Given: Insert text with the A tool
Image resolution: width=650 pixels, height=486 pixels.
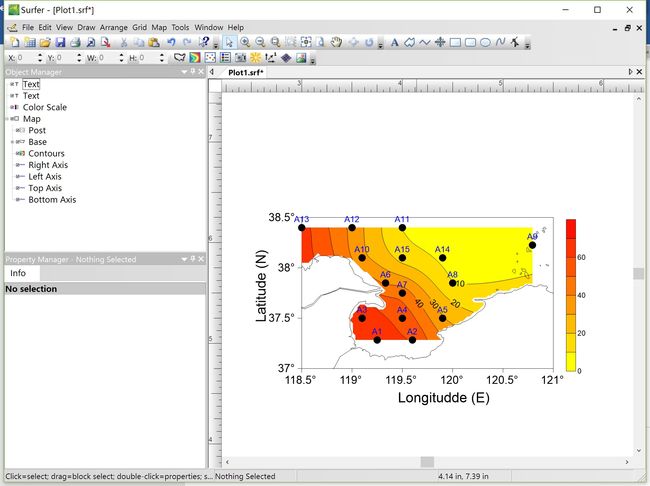Looking at the screenshot, I should 395,42.
